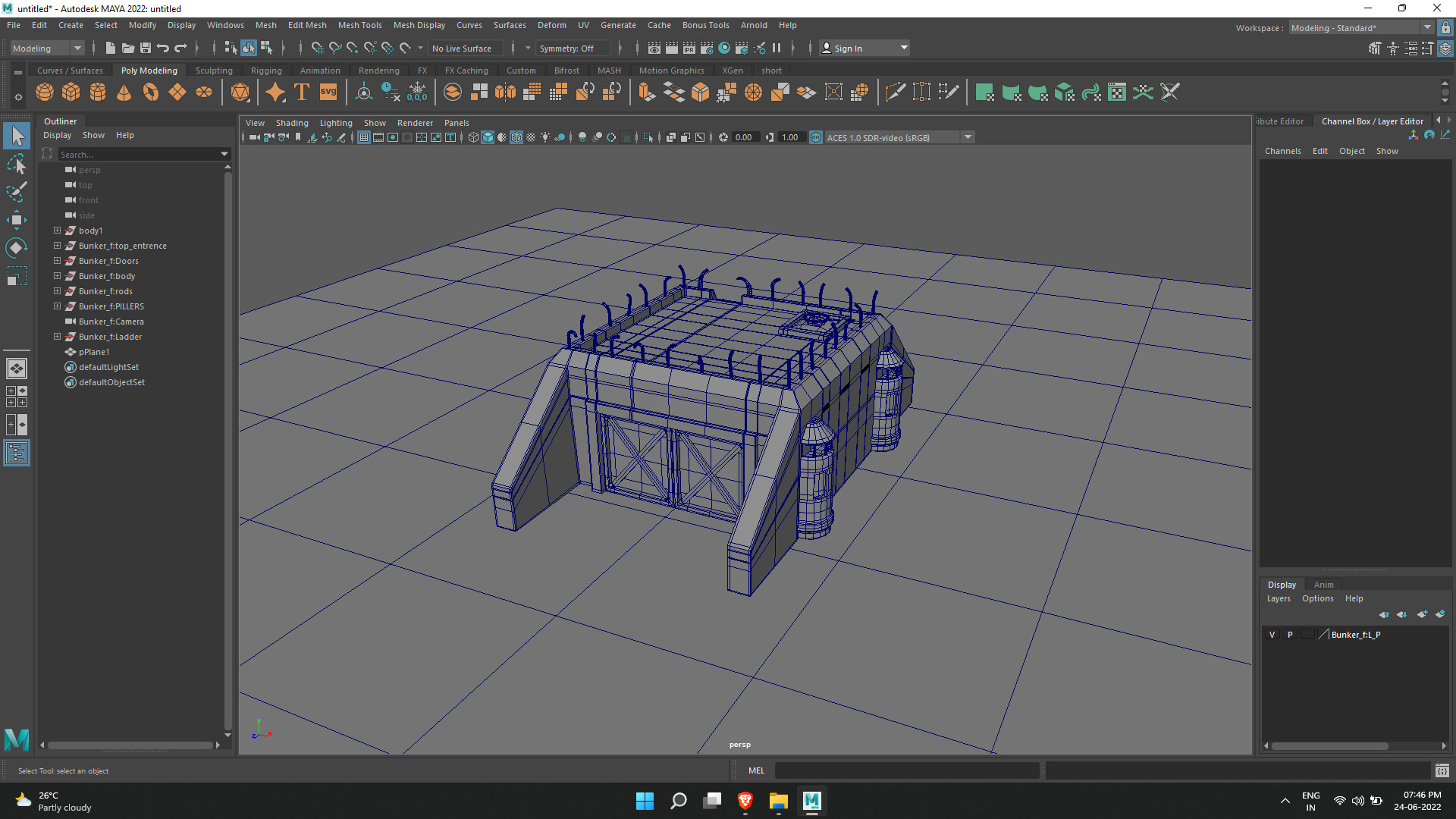
Task: Click the Sign In button
Action: coord(848,48)
